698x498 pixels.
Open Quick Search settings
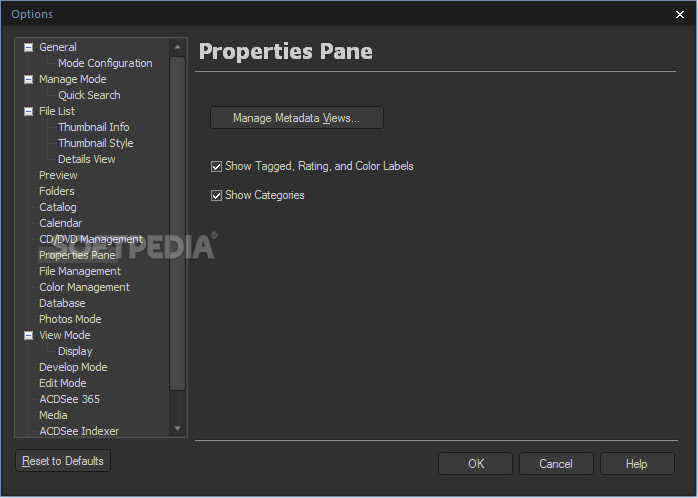[89, 95]
